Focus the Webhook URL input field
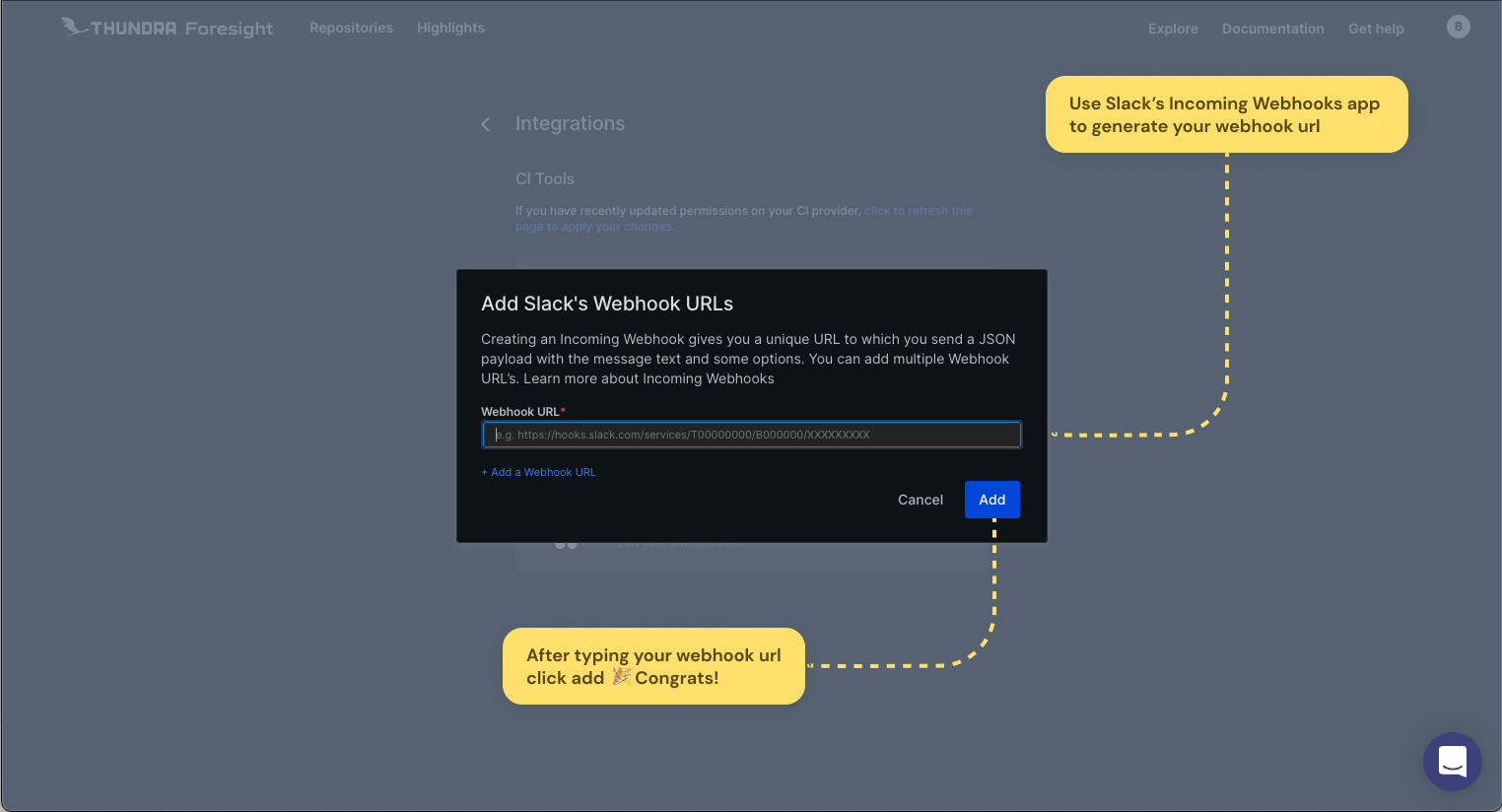The height and width of the screenshot is (812, 1502). tap(752, 435)
